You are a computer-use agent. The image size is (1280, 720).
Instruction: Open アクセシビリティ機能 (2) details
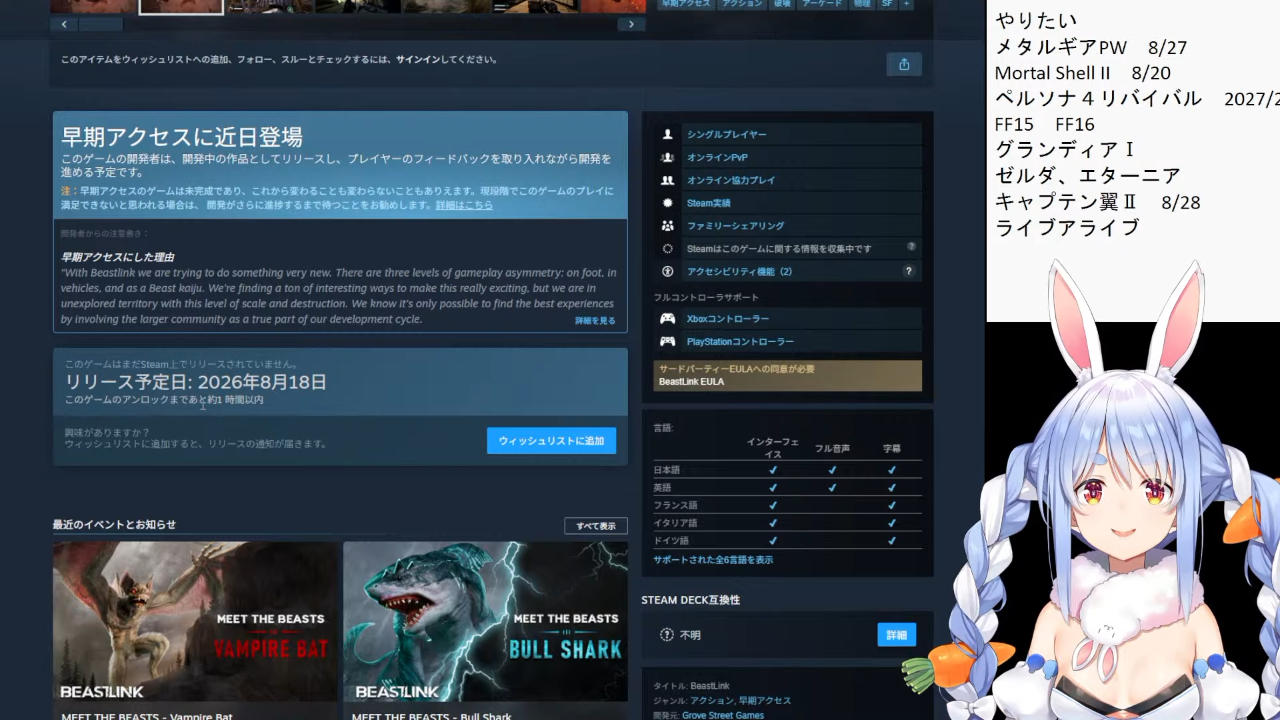click(739, 271)
